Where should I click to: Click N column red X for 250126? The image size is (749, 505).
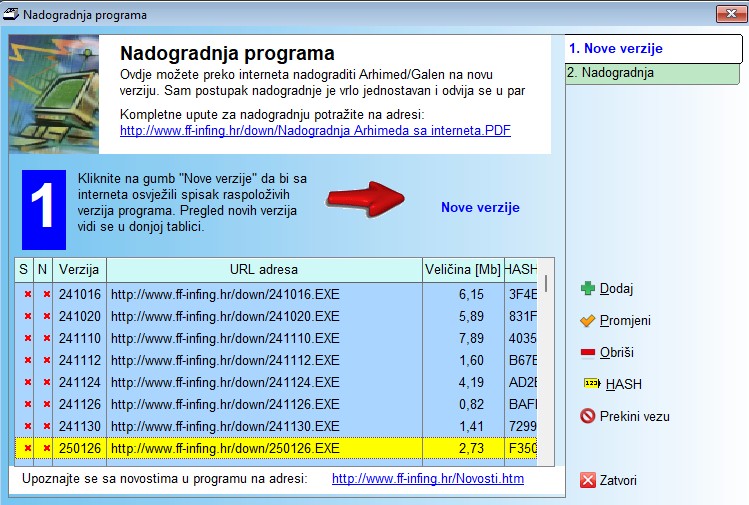(x=47, y=448)
